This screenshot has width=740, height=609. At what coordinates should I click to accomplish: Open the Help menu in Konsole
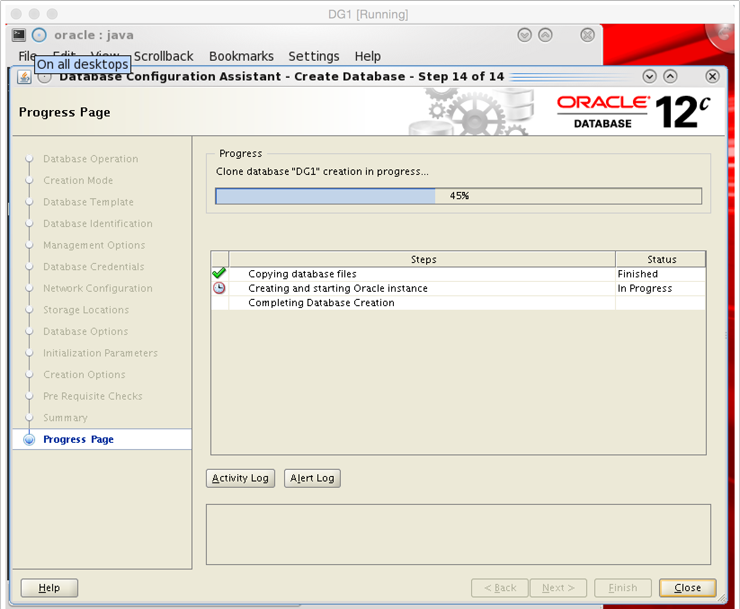(368, 56)
